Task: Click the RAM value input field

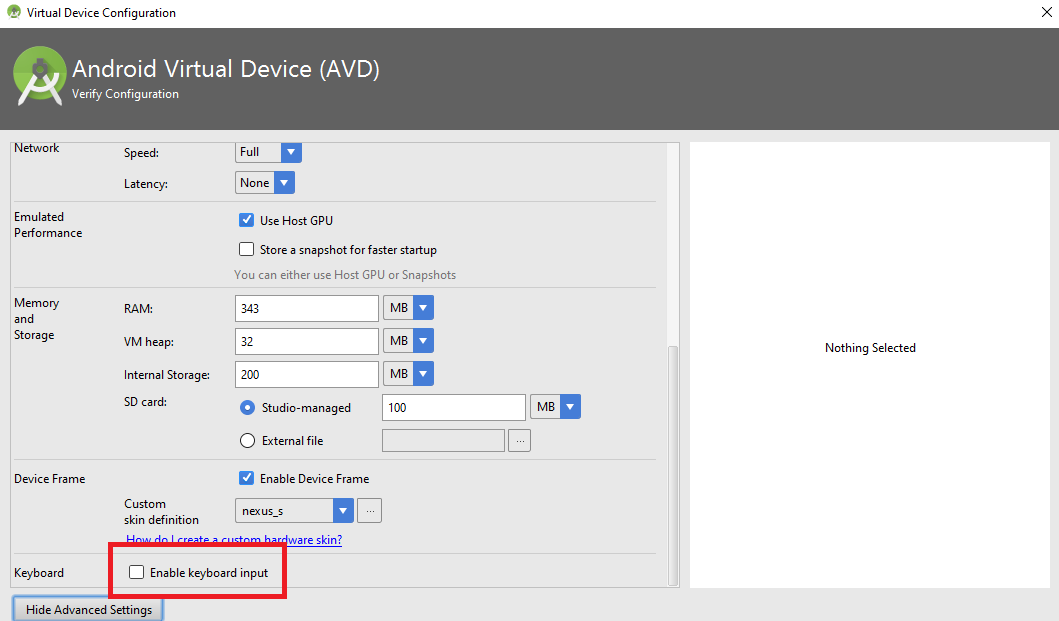Action: coord(307,308)
